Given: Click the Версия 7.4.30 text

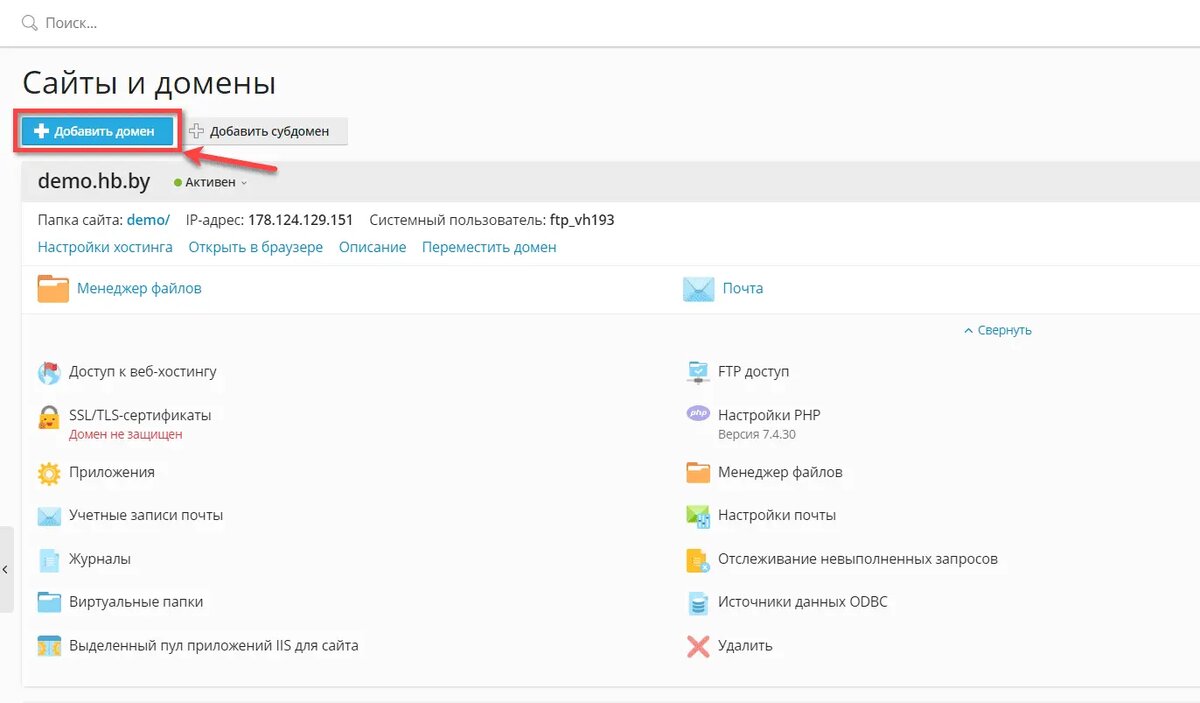Looking at the screenshot, I should click(x=757, y=435).
